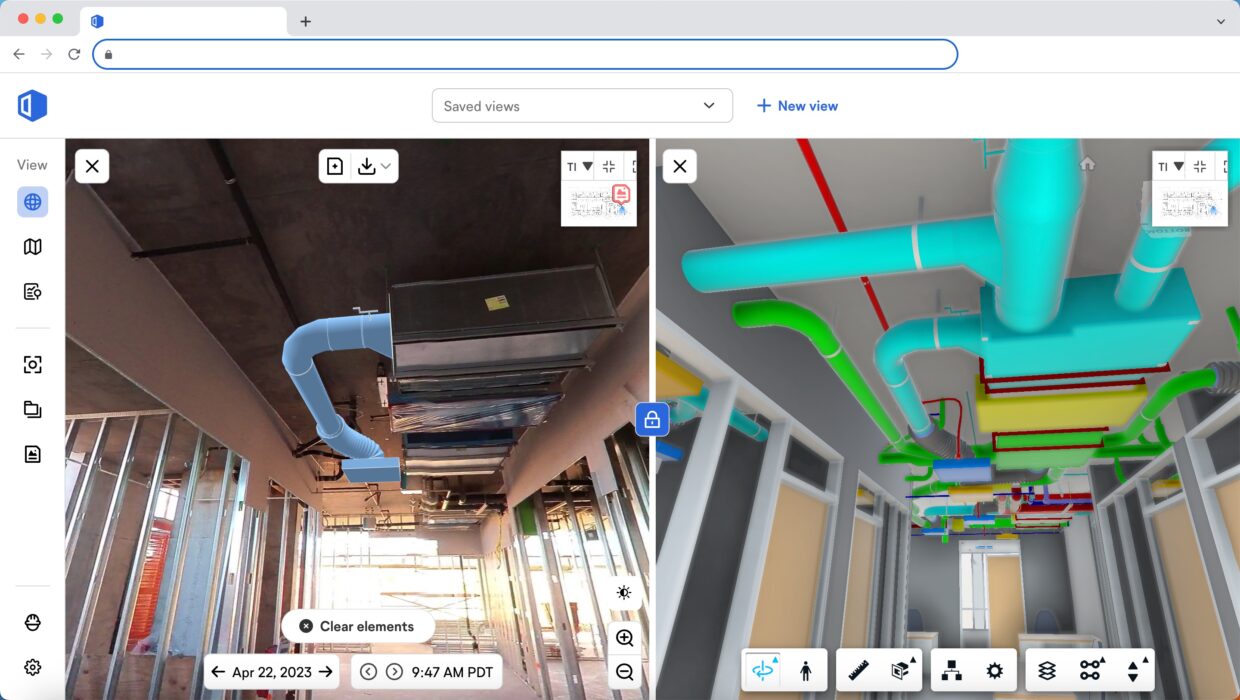Click the layers icon in the BIM toolbar
Image resolution: width=1240 pixels, height=700 pixels.
(1048, 668)
